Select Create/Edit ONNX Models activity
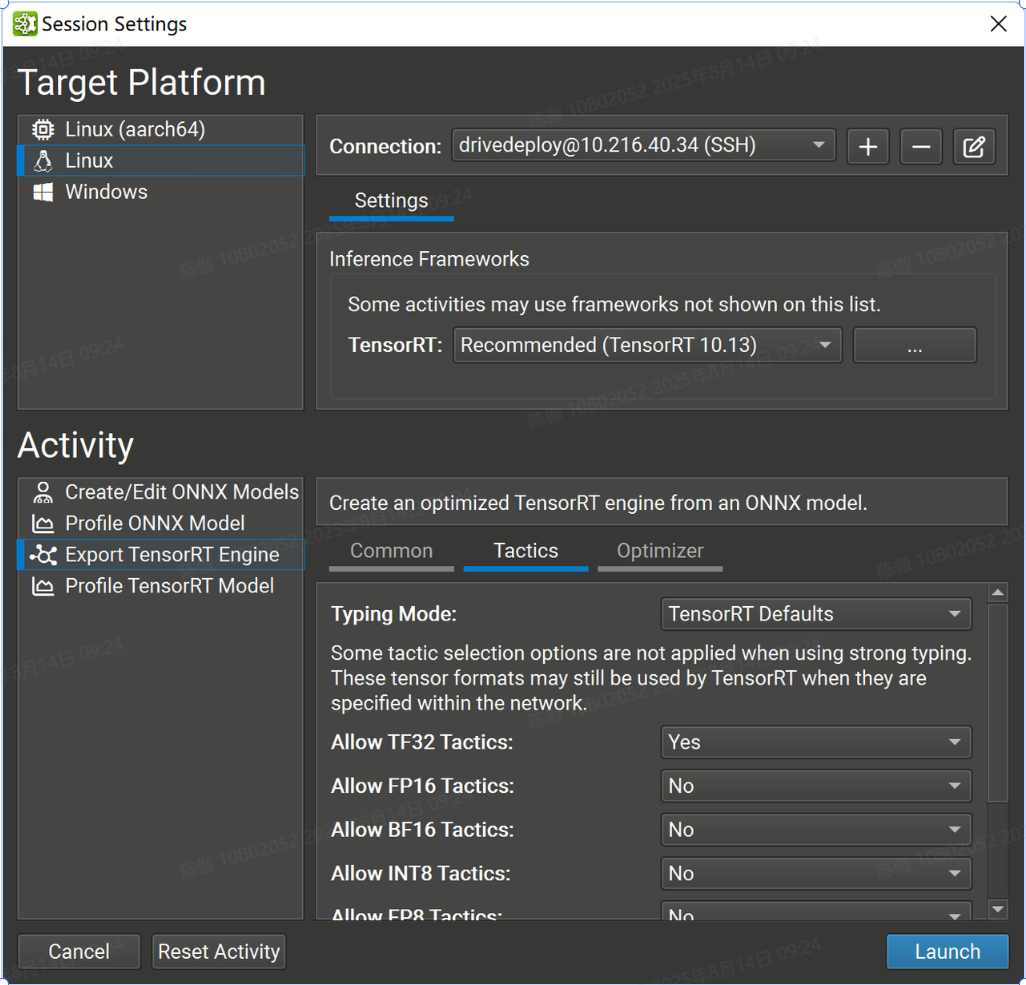 pyautogui.click(x=160, y=492)
